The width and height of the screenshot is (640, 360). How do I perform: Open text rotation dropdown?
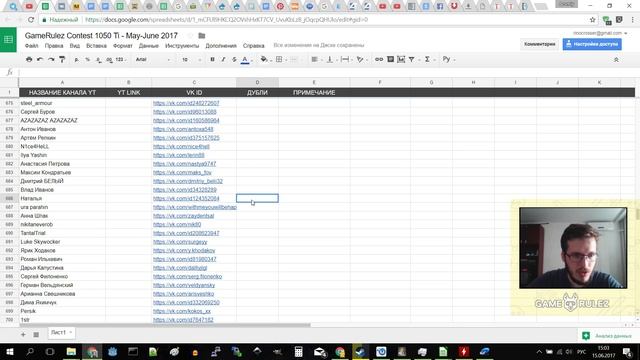(x=361, y=60)
